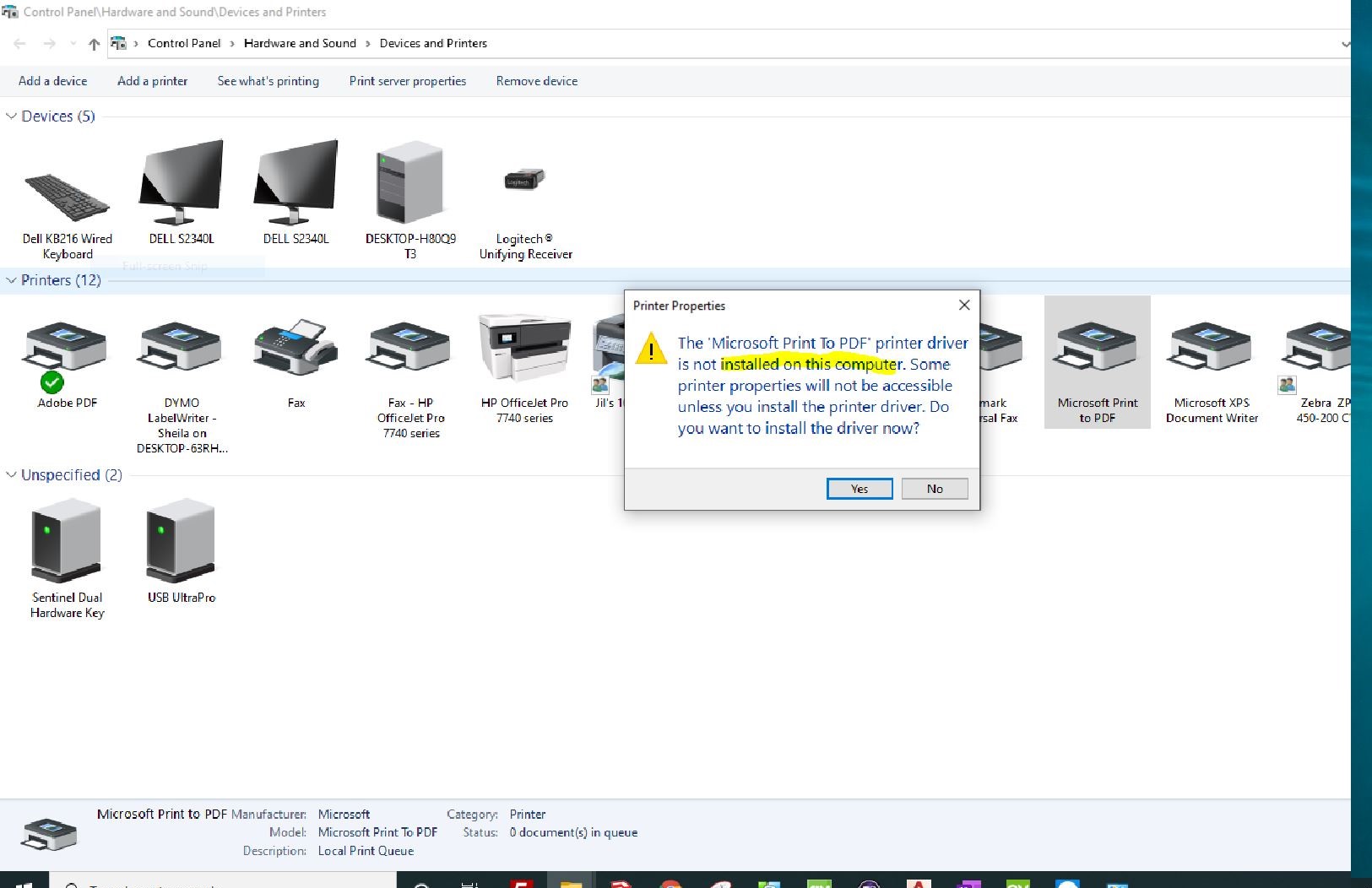
Task: Click the title bar Control Panel icon
Action: coord(9,12)
